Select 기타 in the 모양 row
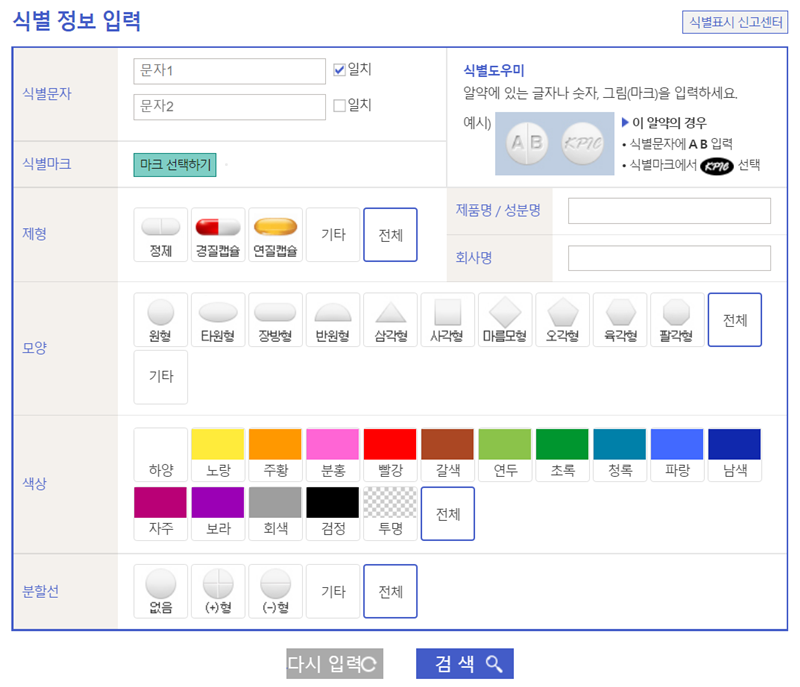This screenshot has height=687, width=800. coord(161,377)
